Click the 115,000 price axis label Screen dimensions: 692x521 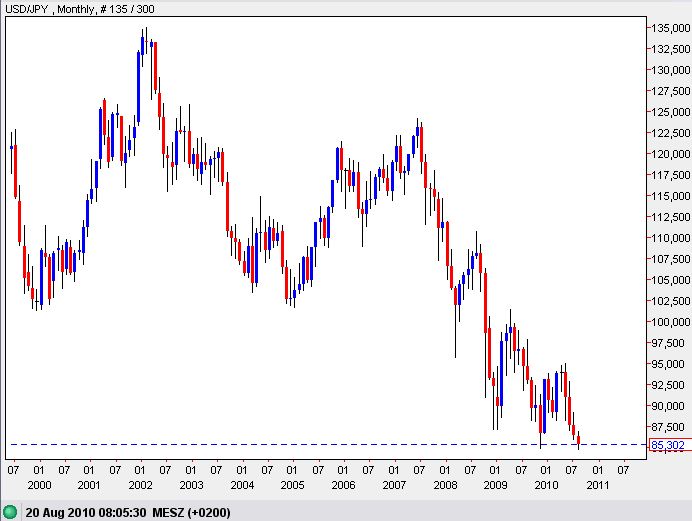671,196
